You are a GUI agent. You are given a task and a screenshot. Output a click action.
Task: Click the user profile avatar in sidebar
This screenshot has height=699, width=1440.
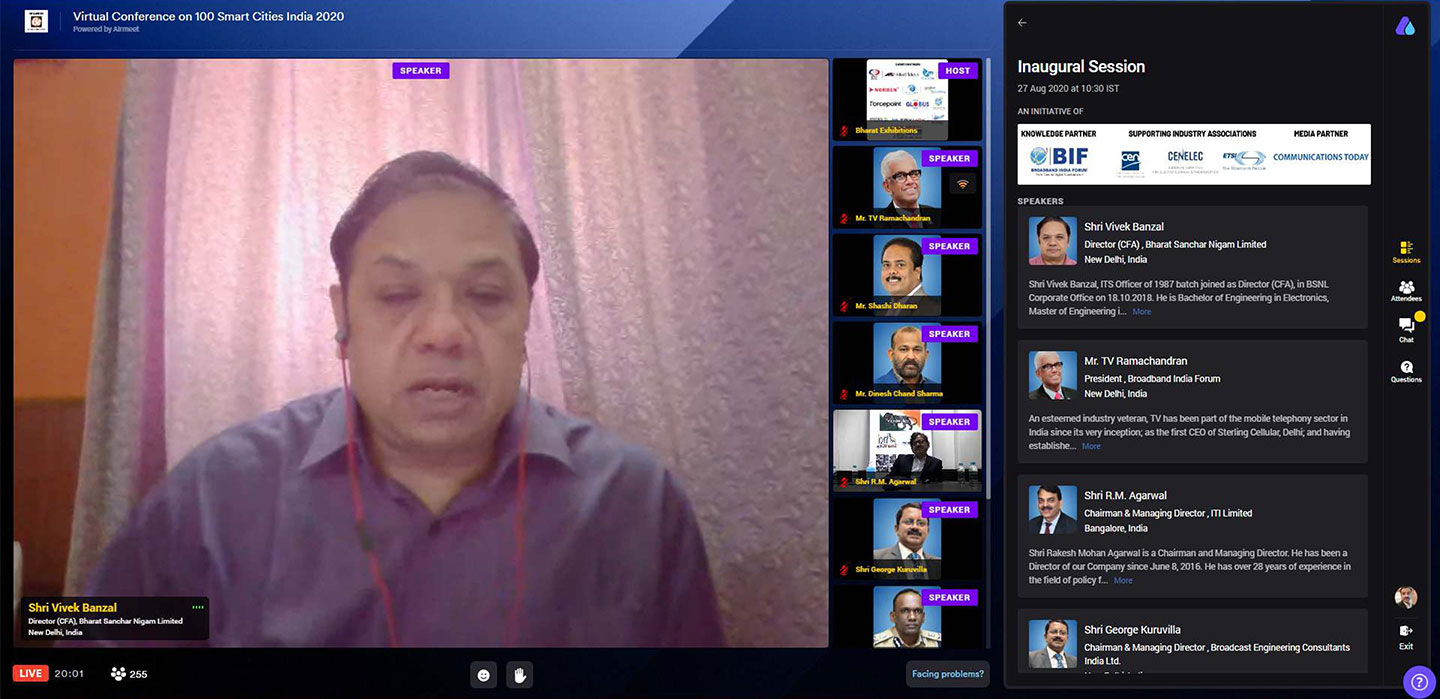(x=1406, y=598)
